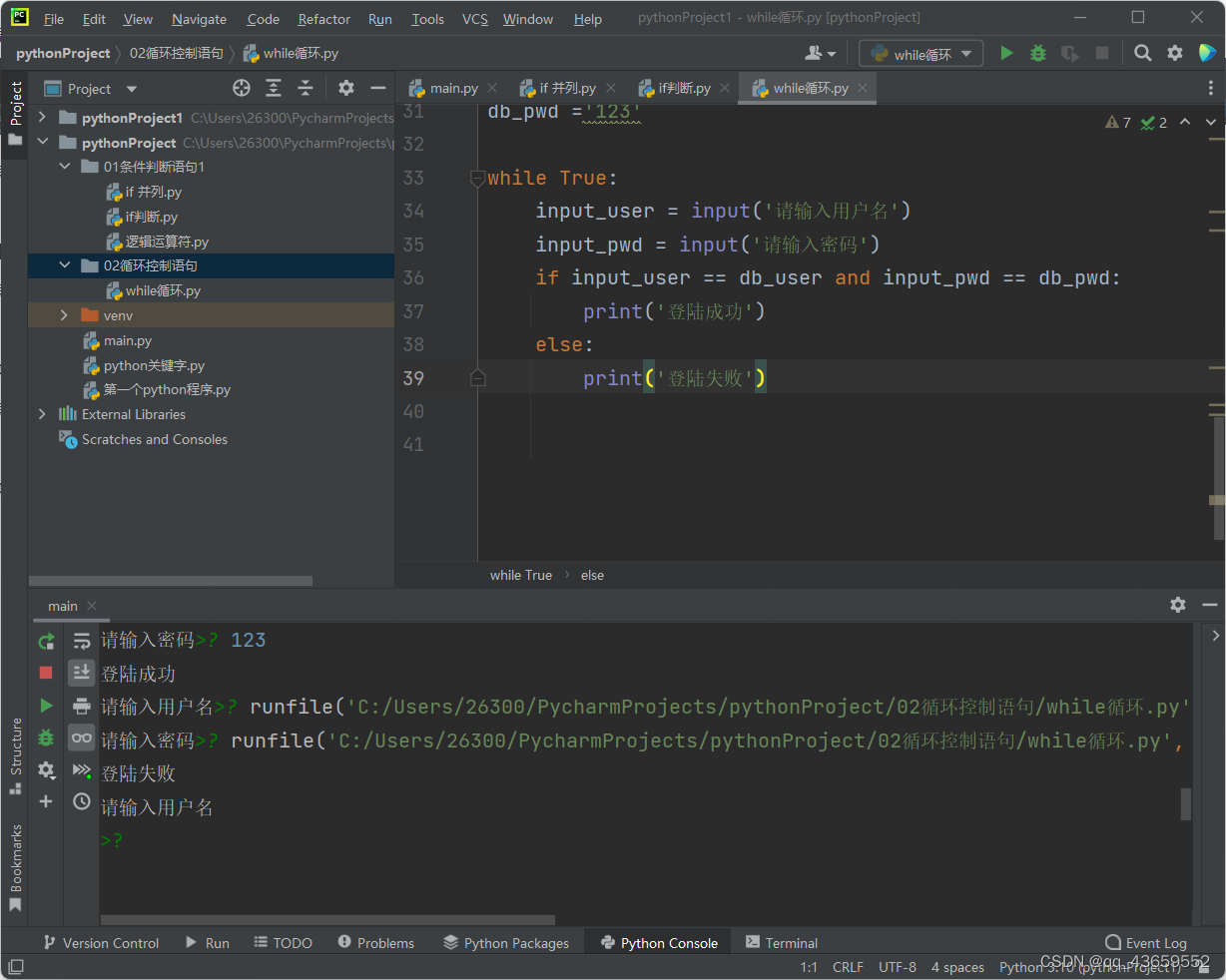Collapse the while True block via gutter arrow
1226x980 pixels.
tap(477, 178)
